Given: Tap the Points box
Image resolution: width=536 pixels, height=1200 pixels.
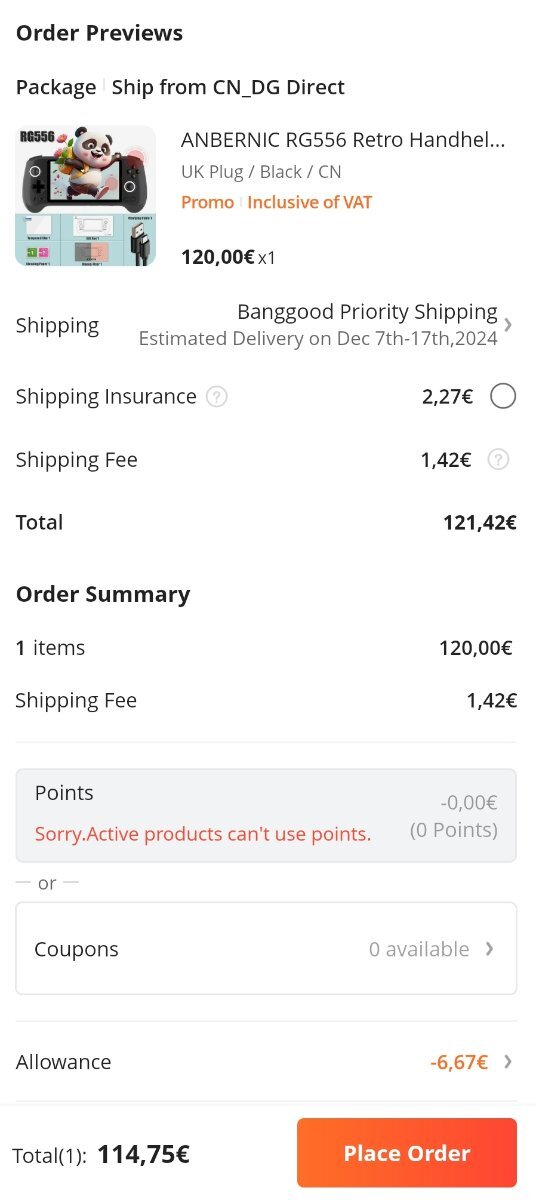Looking at the screenshot, I should click(266, 815).
